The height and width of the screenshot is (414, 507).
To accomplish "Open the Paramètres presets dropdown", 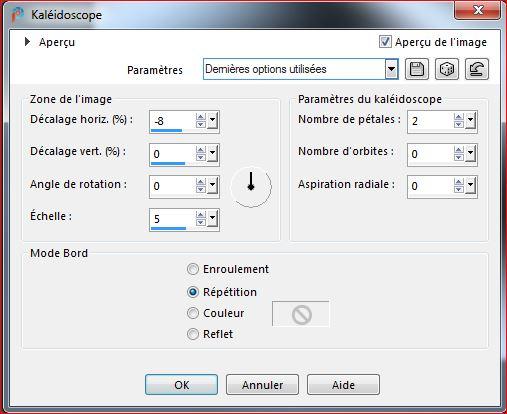I will click(391, 69).
